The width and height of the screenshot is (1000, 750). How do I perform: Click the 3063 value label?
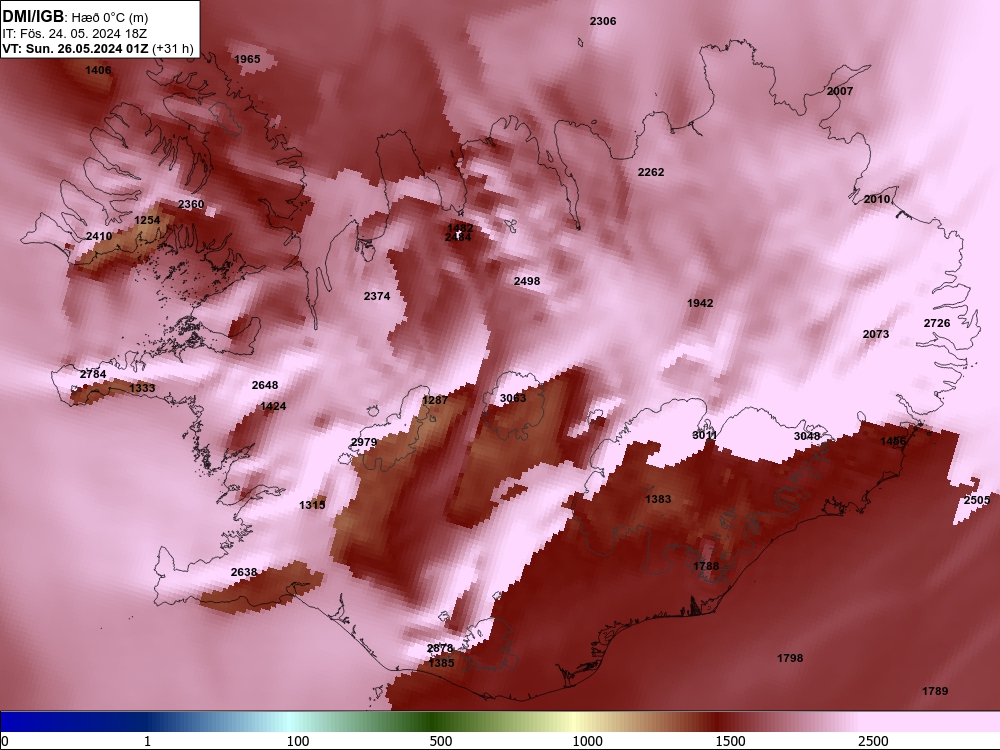pos(513,398)
